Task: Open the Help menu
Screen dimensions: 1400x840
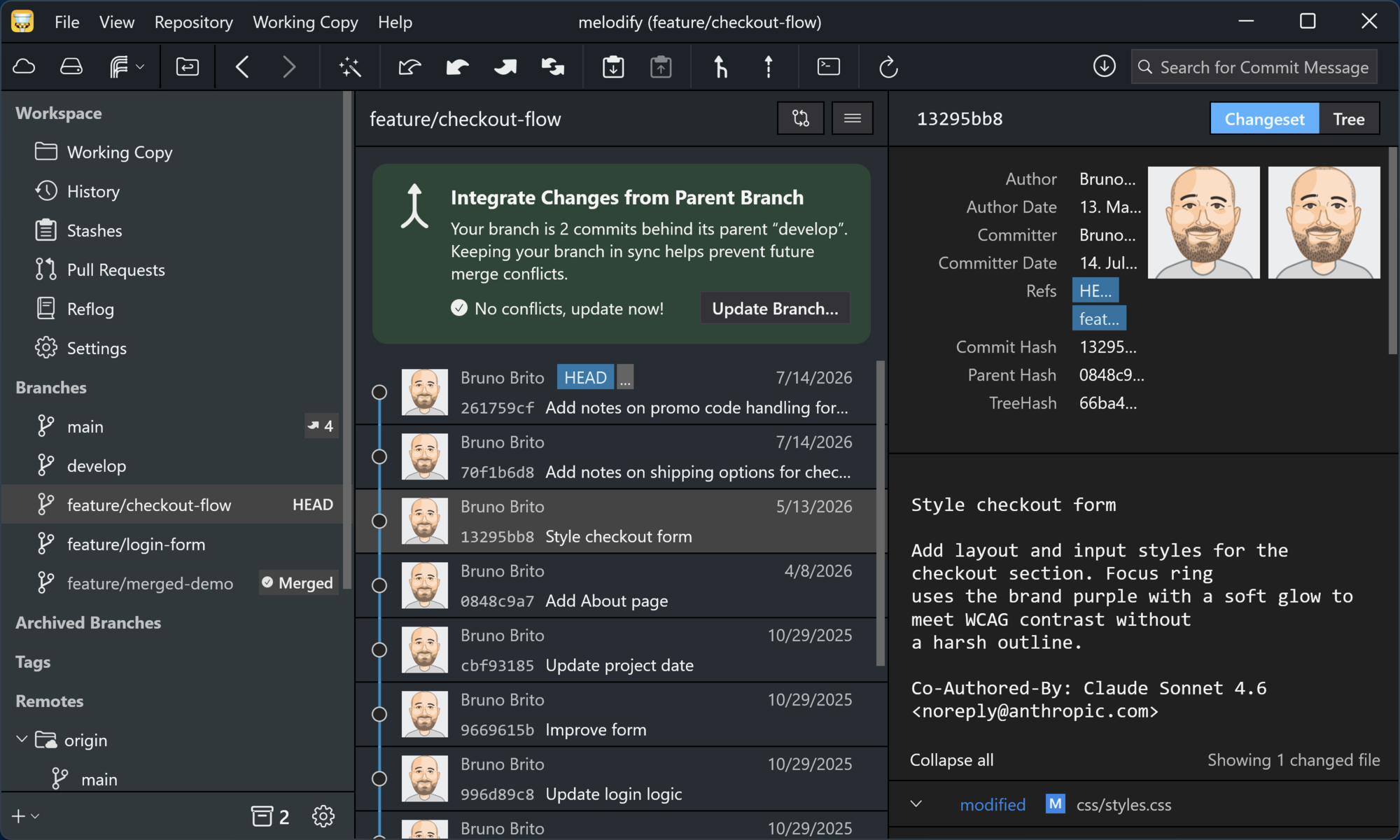Action: (395, 22)
